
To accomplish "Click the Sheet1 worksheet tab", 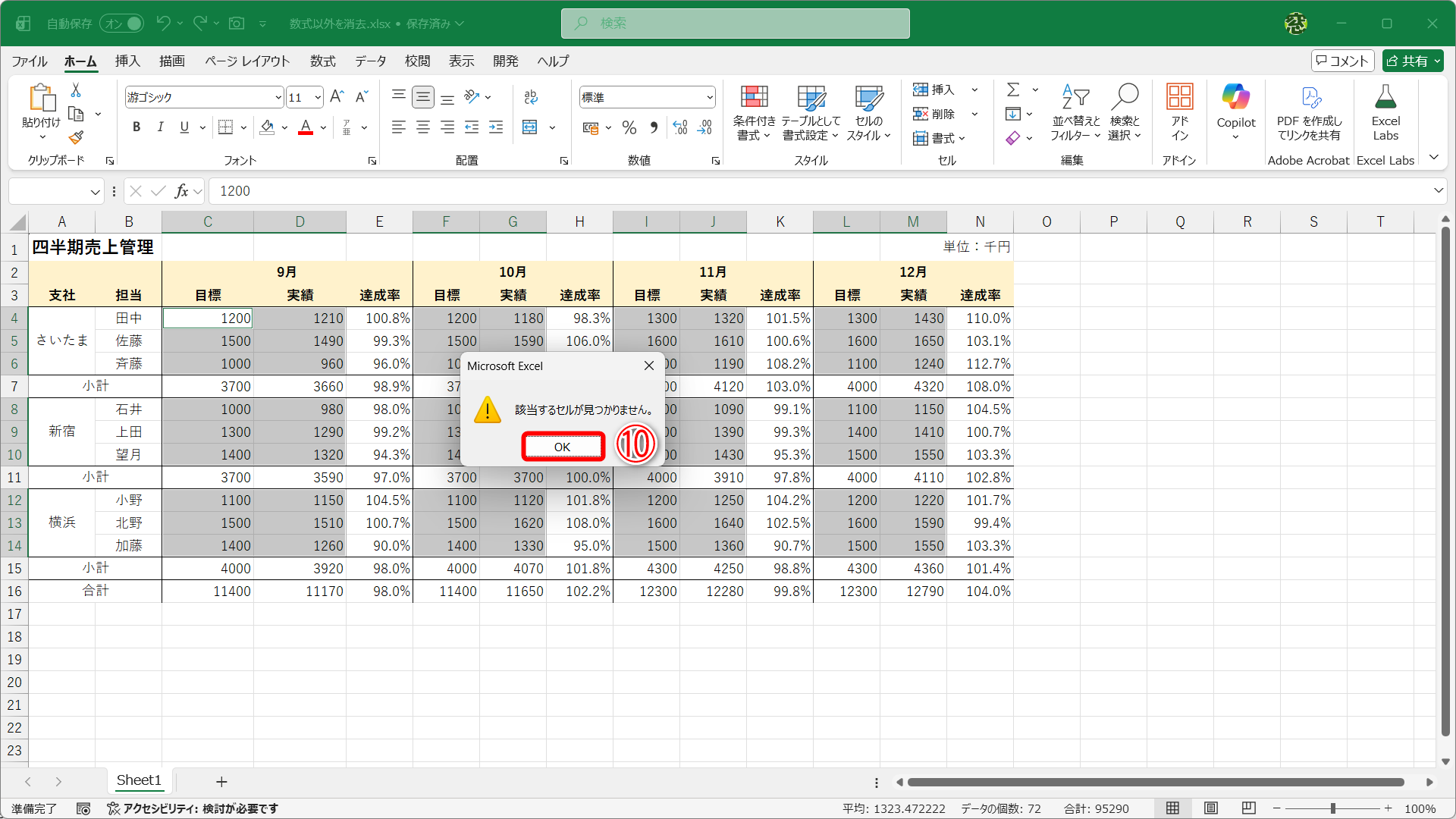I will tap(139, 780).
